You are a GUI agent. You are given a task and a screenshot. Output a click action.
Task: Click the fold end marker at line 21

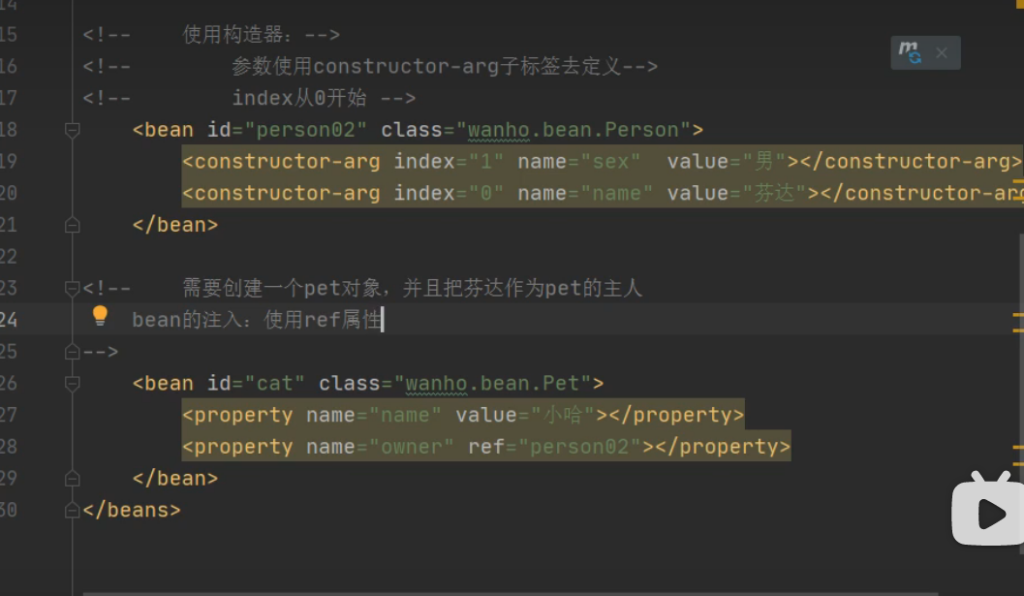72,225
